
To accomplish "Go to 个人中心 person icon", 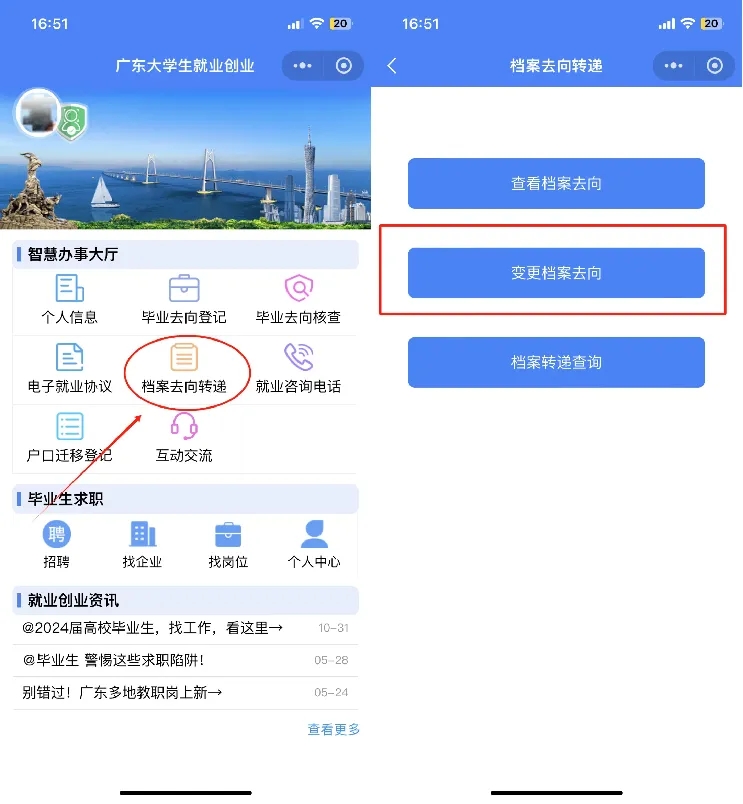I will (x=314, y=534).
